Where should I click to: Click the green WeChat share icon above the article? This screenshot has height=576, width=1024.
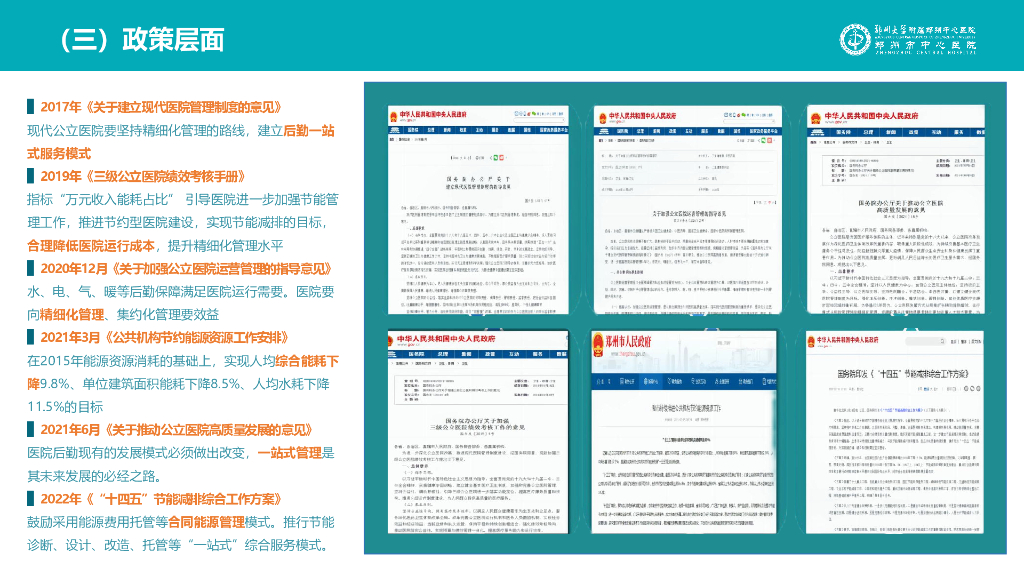tap(495, 158)
